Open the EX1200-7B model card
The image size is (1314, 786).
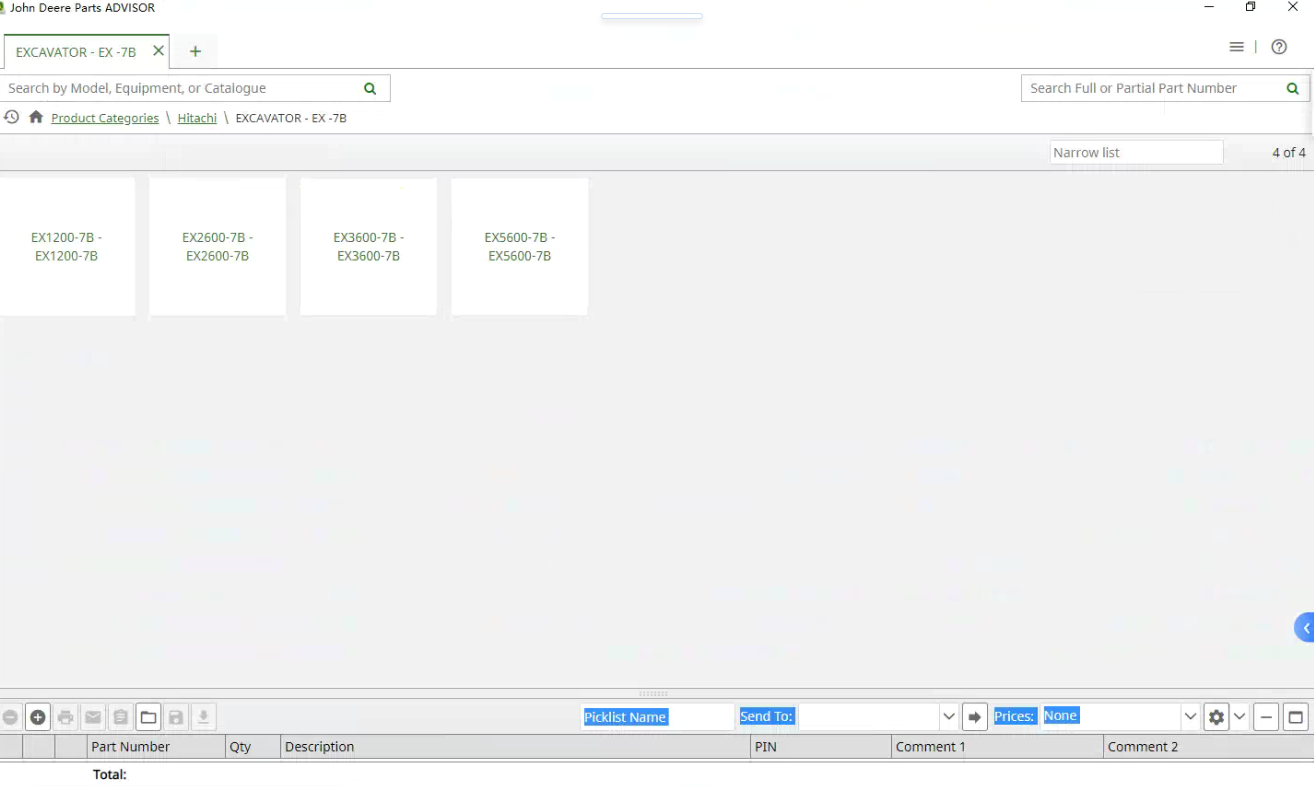pos(67,247)
